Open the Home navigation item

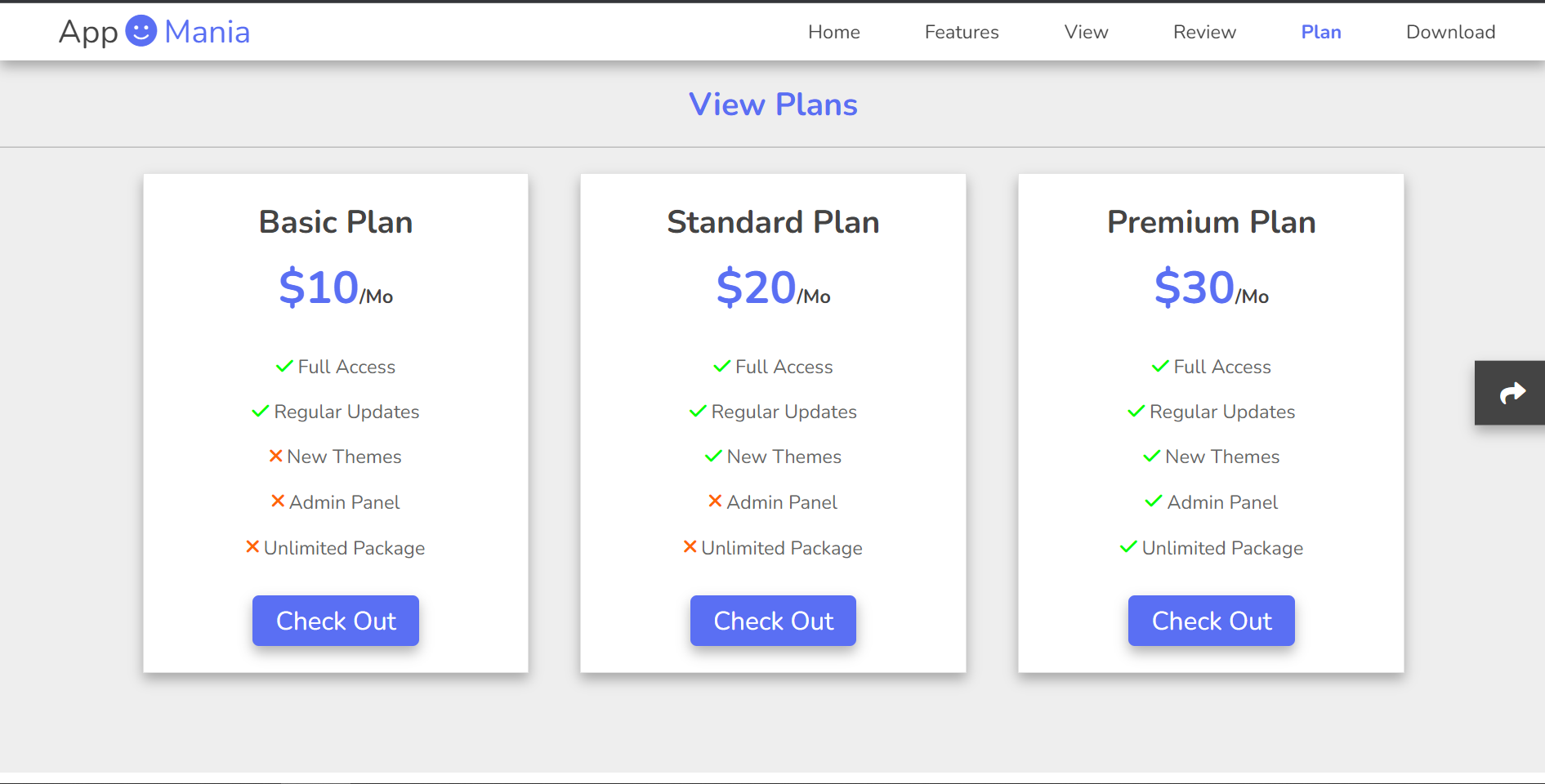click(x=833, y=32)
